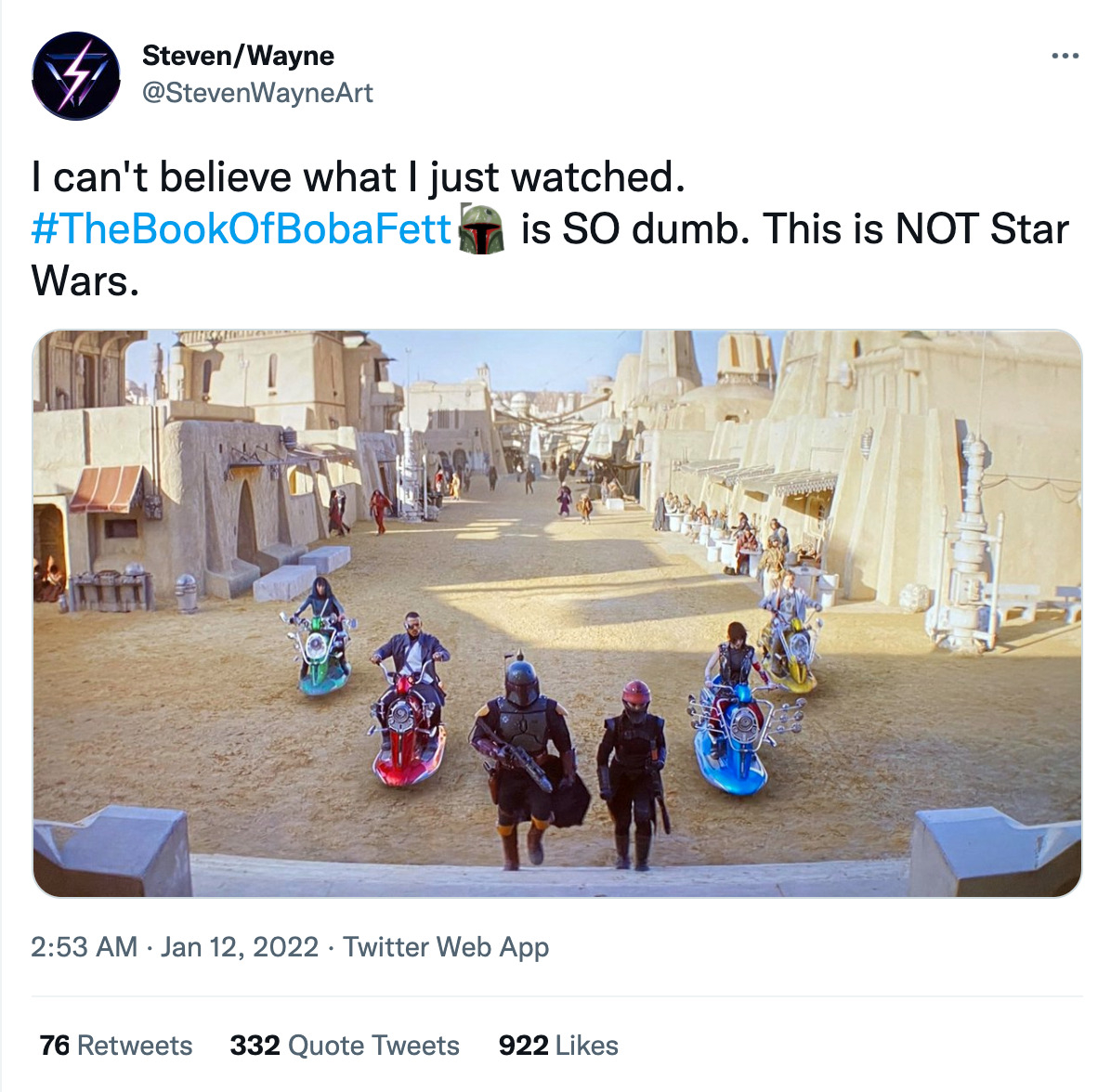1111x1092 pixels.
Task: Open the #TheBookOfBobaFett hashtag
Action: pyautogui.click(x=241, y=229)
